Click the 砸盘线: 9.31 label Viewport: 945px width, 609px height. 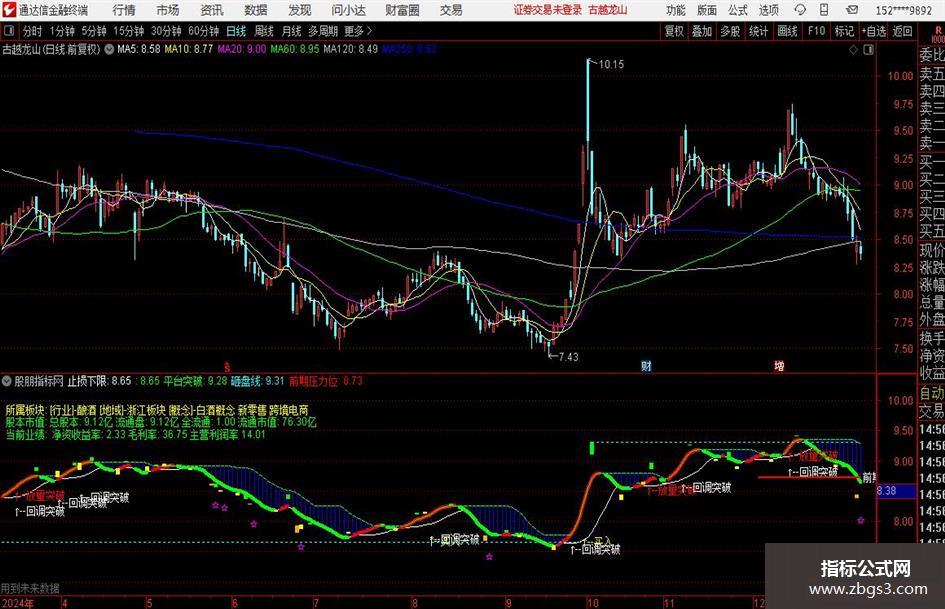(x=257, y=381)
